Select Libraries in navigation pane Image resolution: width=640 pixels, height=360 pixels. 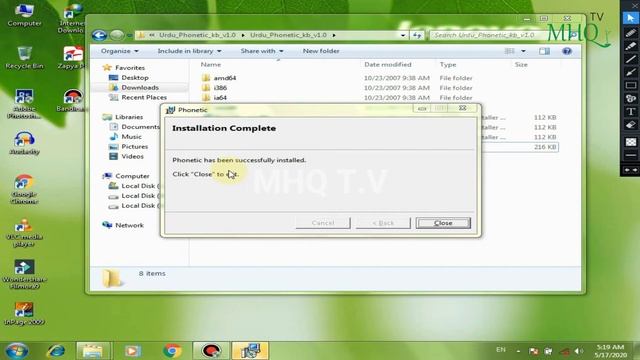pos(129,117)
